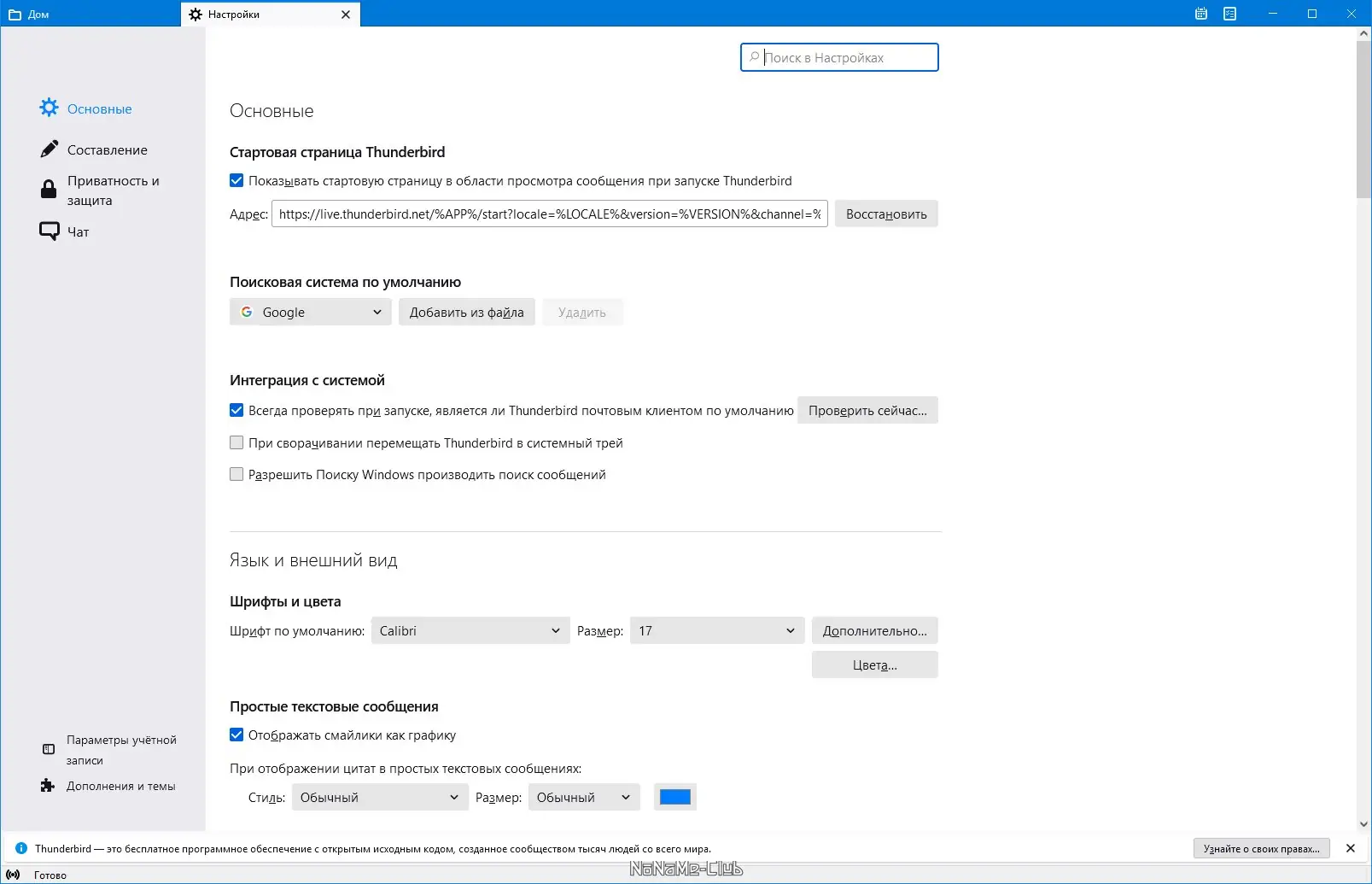Click the Восстановить button
The image size is (1372, 884).
coord(886,214)
